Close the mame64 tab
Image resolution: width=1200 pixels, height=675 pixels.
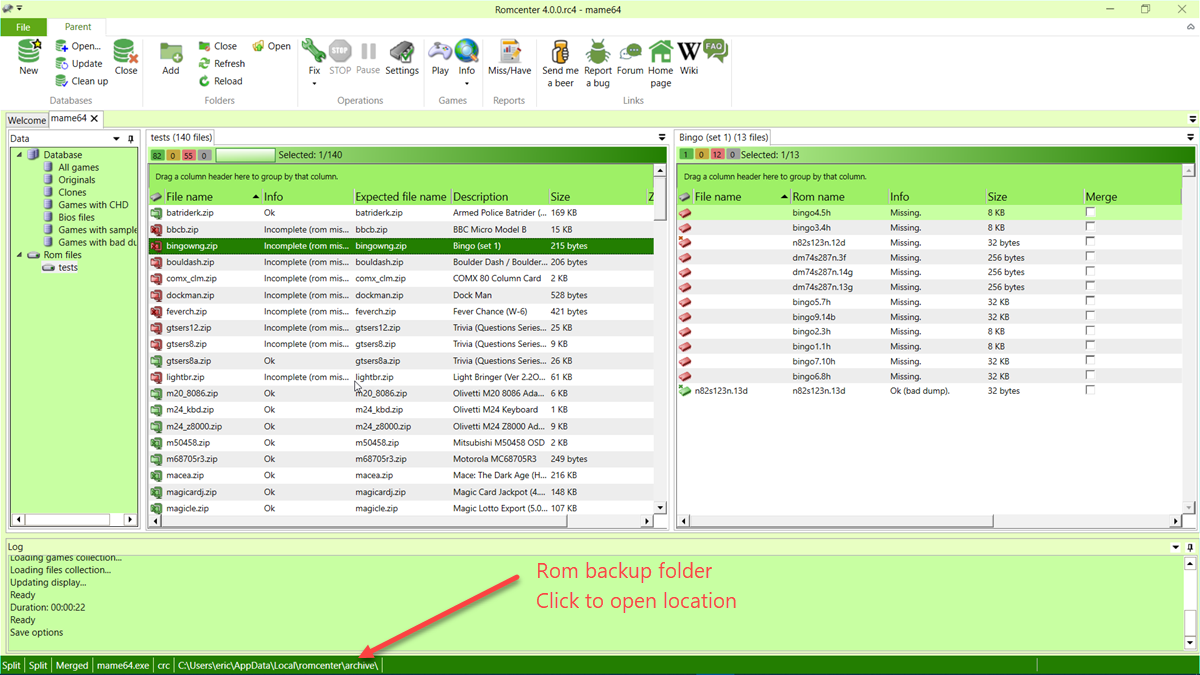point(95,119)
